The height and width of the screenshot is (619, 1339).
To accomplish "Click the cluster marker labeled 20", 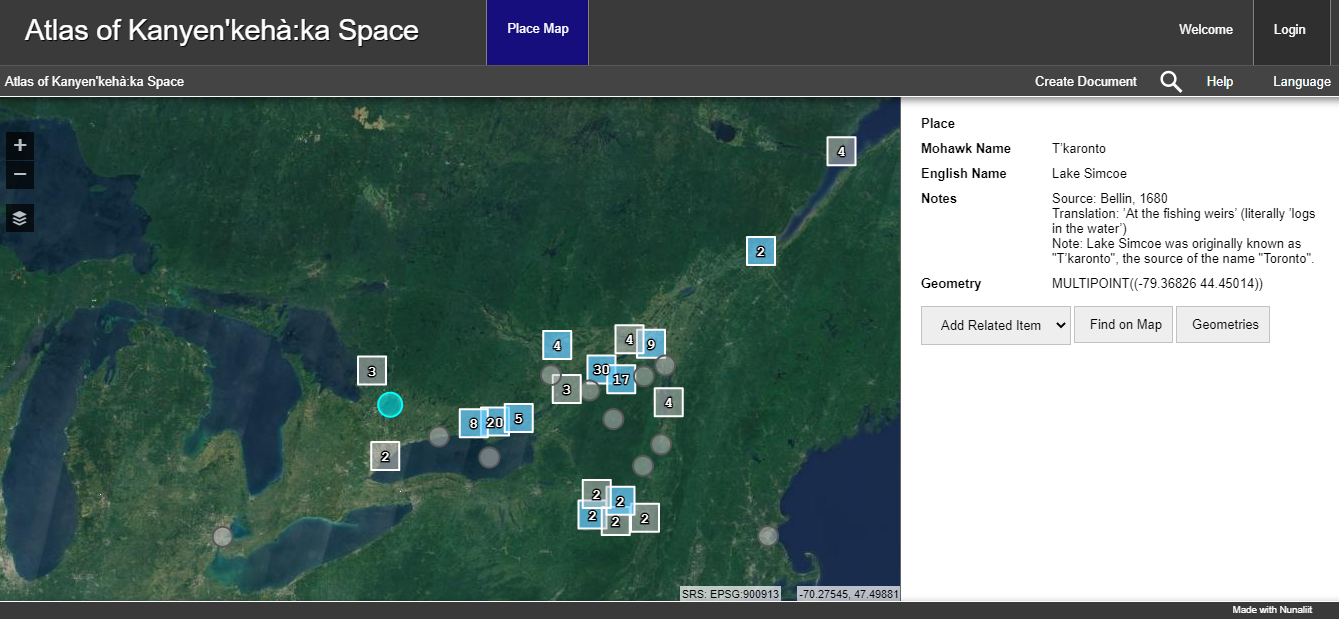I will click(x=495, y=422).
